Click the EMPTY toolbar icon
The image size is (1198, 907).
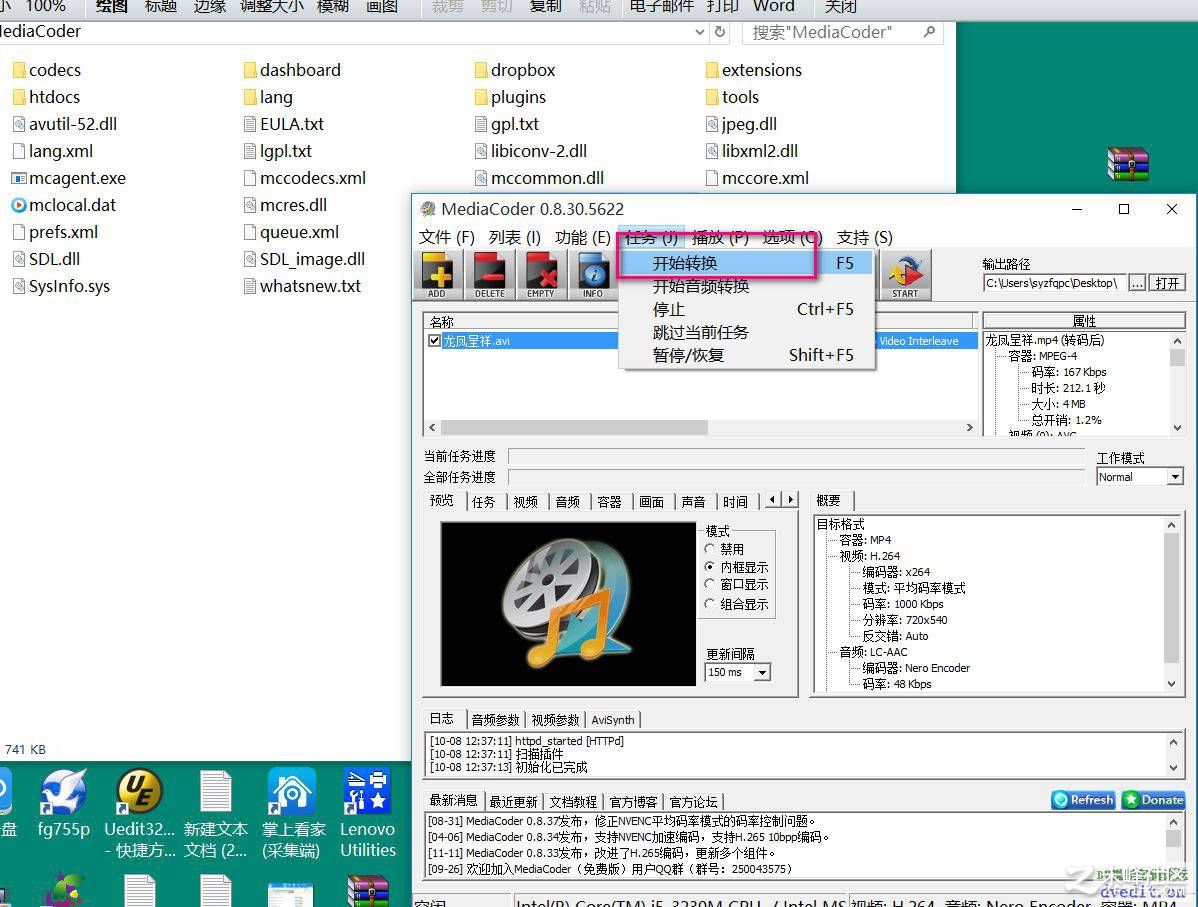(541, 274)
